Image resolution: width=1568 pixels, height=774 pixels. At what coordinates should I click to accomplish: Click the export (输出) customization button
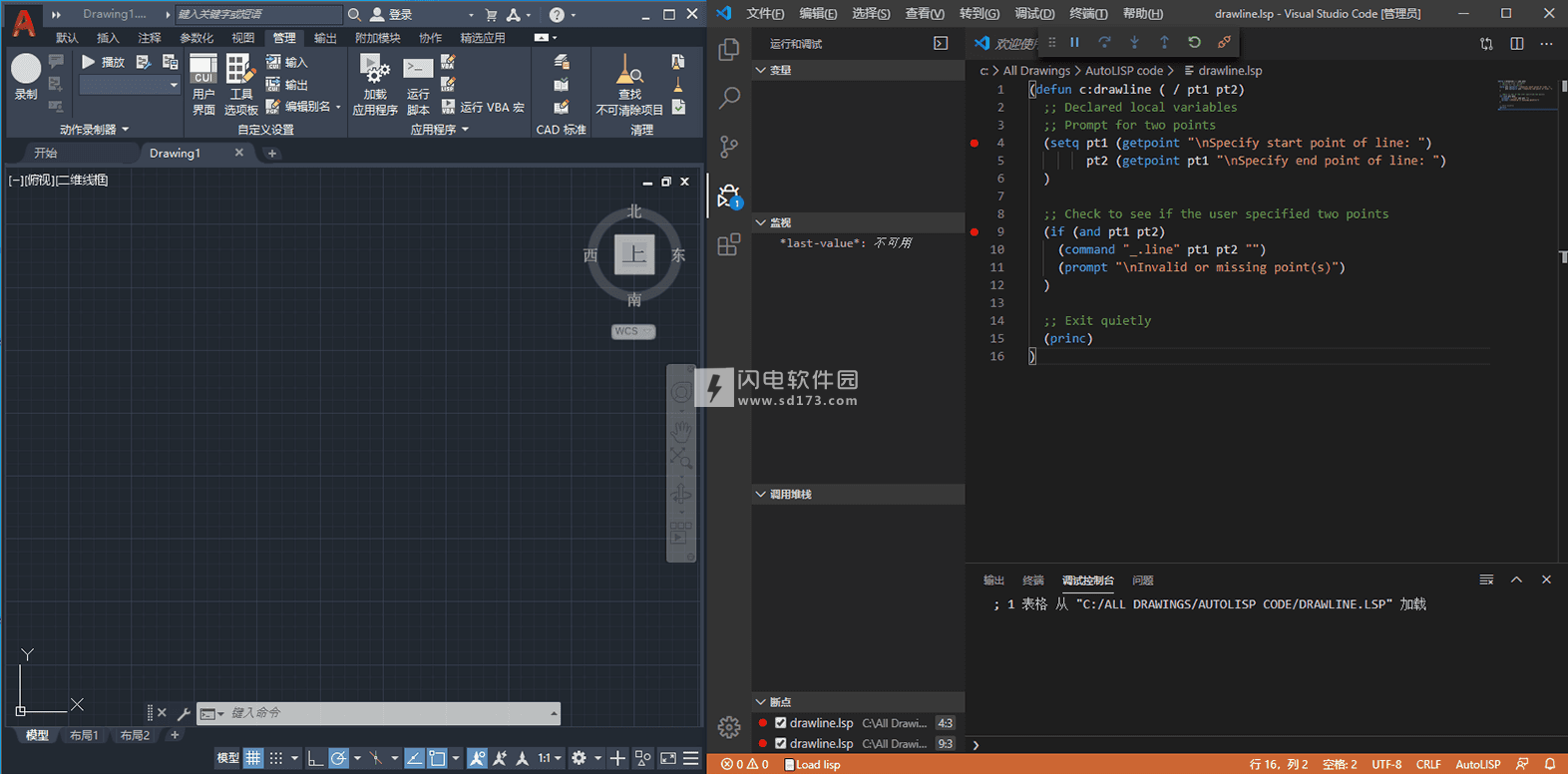tap(287, 85)
